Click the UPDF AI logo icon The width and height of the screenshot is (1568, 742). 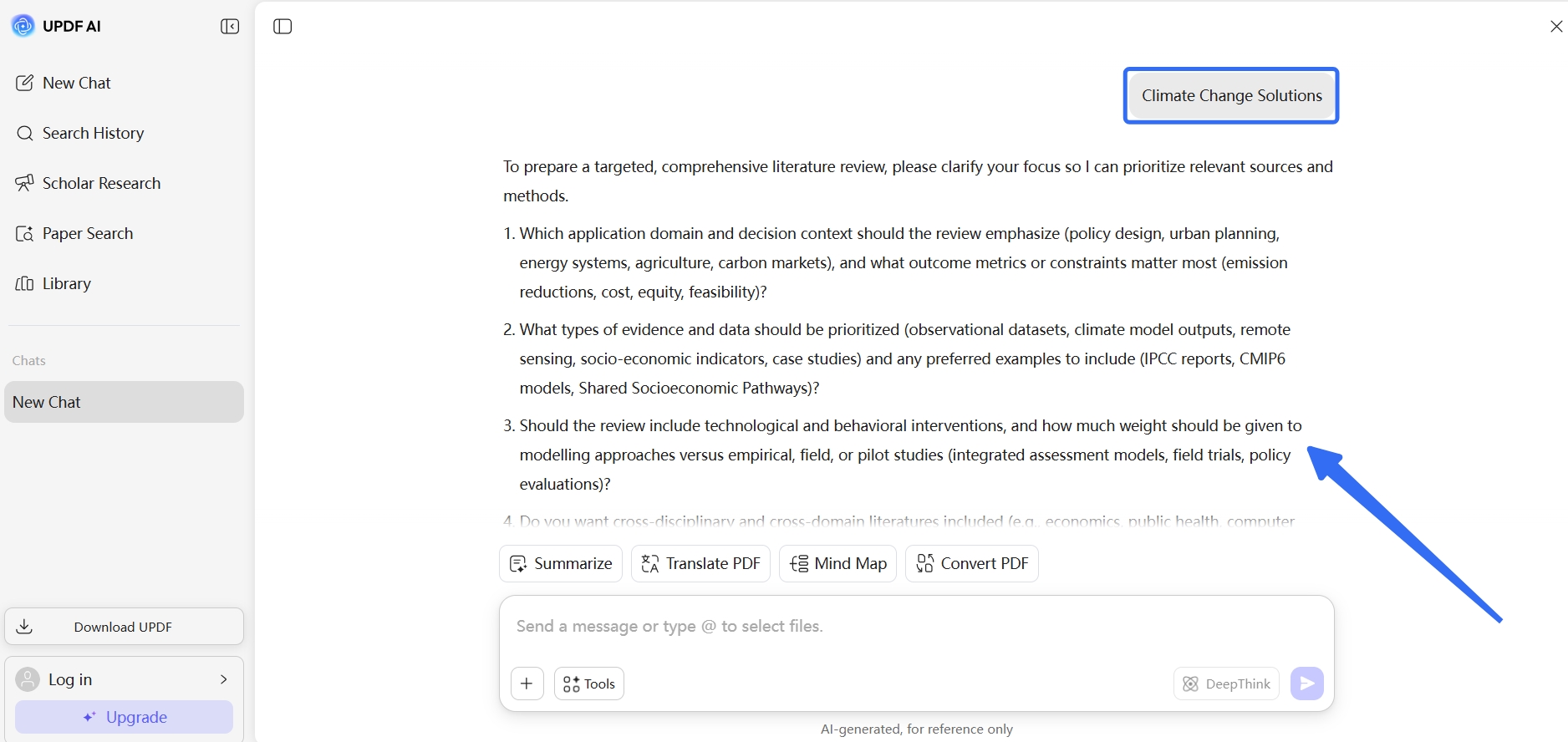(x=23, y=26)
